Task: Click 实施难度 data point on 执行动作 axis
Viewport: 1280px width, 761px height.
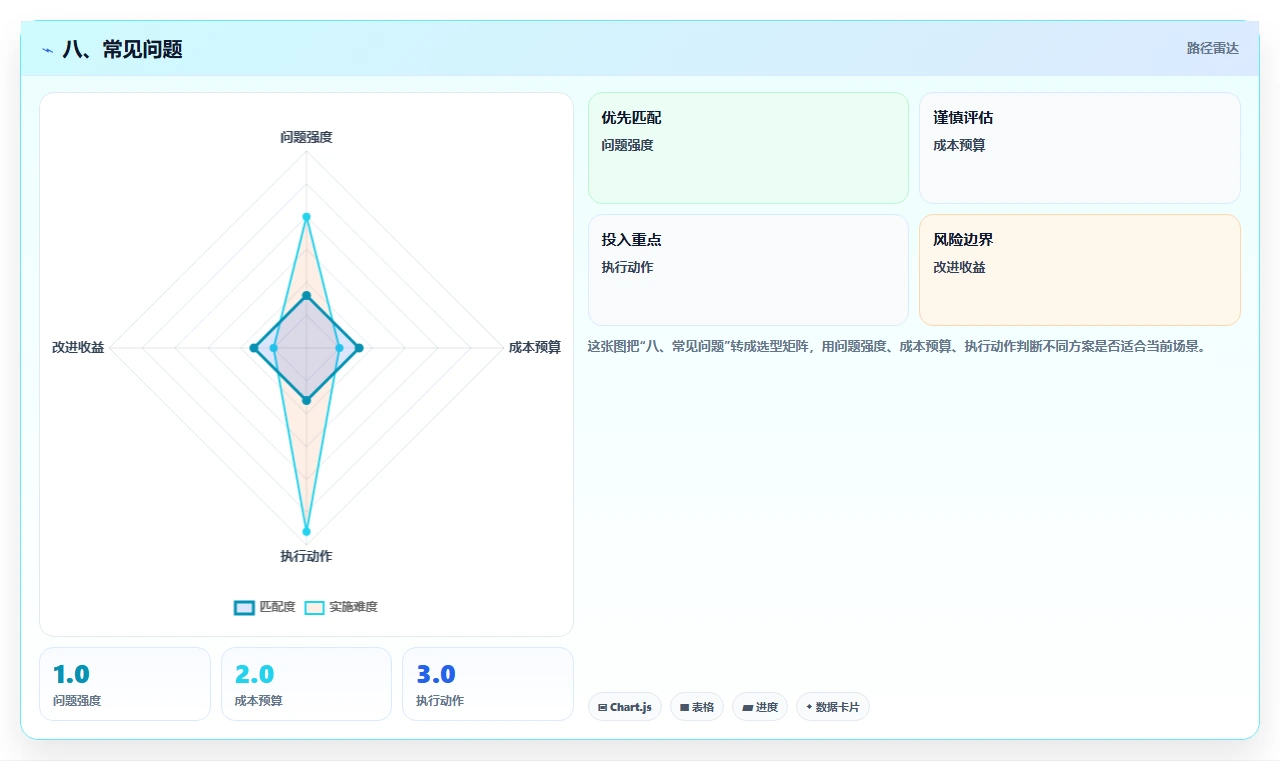Action: (306, 531)
